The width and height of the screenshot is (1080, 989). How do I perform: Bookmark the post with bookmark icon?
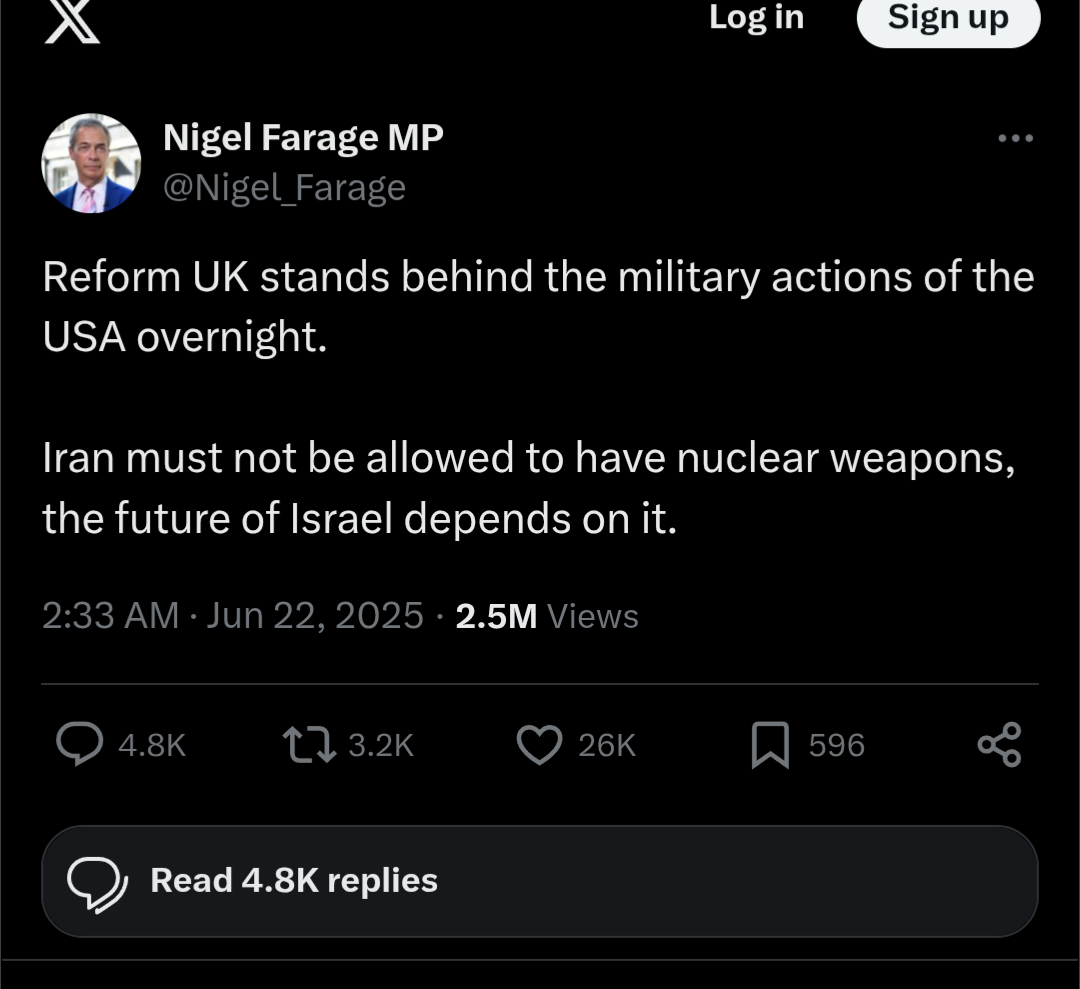(x=770, y=745)
